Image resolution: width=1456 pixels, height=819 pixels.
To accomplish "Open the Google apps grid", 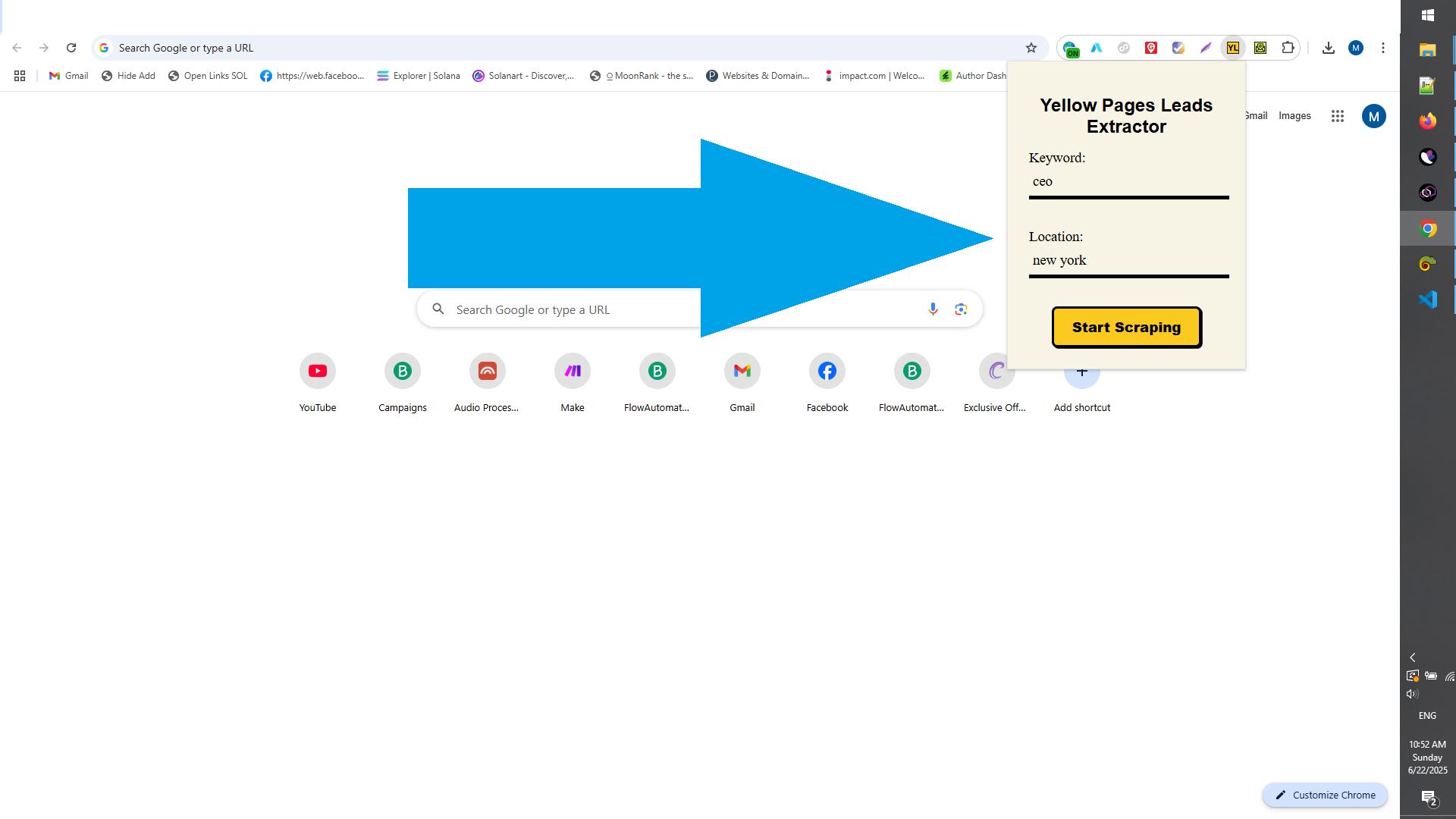I will [1337, 116].
